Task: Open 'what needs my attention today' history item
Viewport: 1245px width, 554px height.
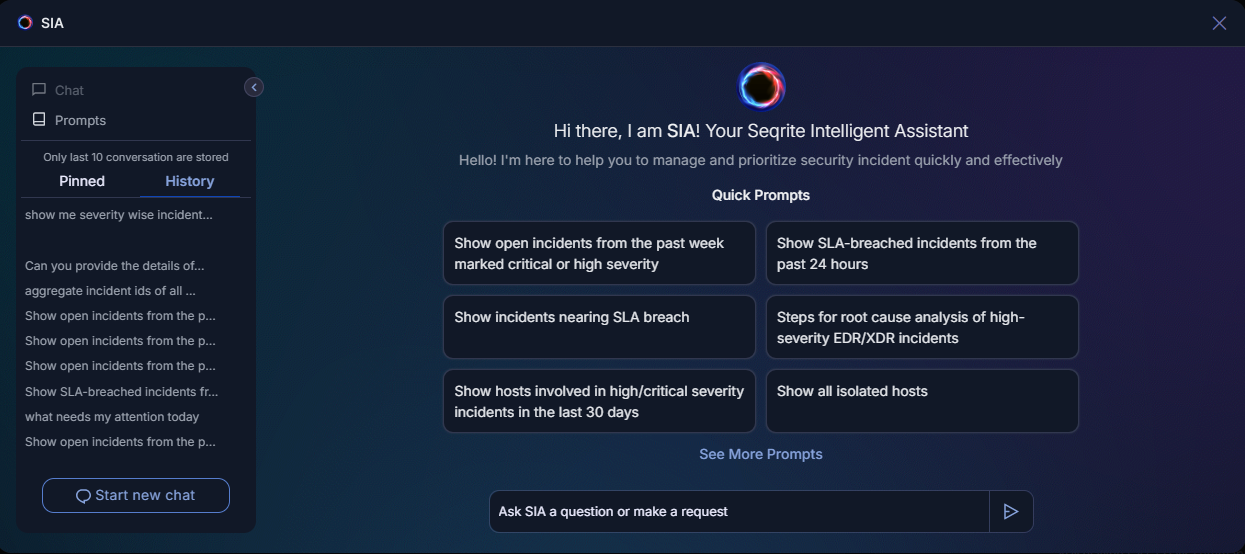Action: tap(112, 417)
